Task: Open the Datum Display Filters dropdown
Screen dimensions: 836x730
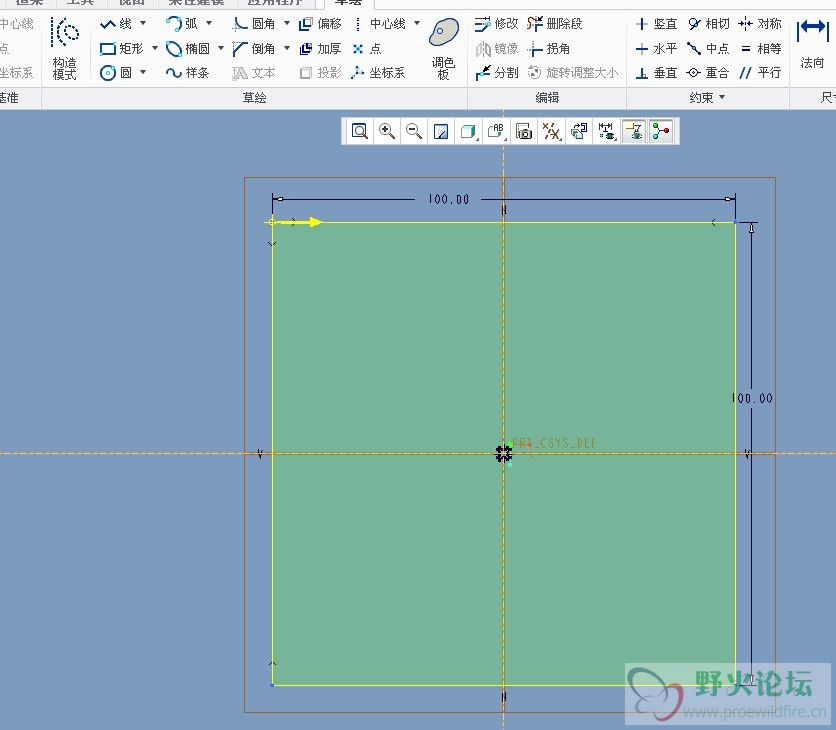Action: click(x=551, y=131)
